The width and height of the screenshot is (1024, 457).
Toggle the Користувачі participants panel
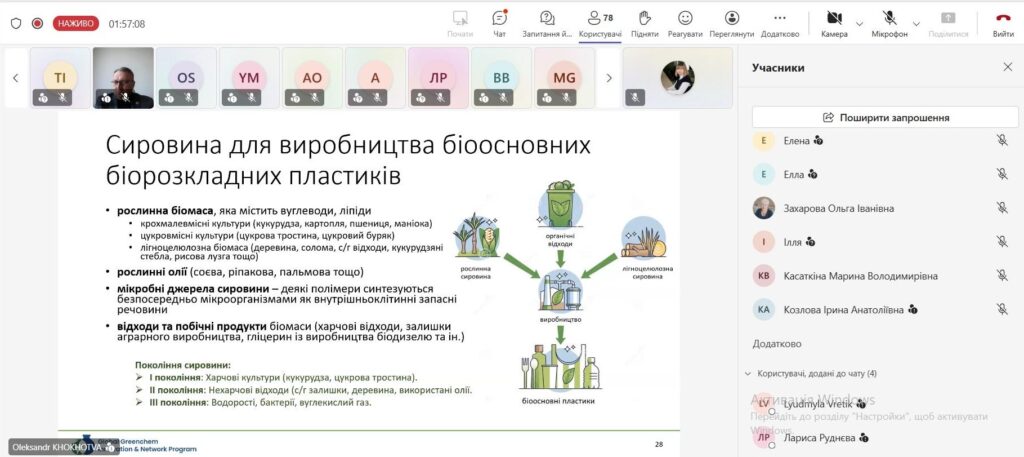point(600,24)
